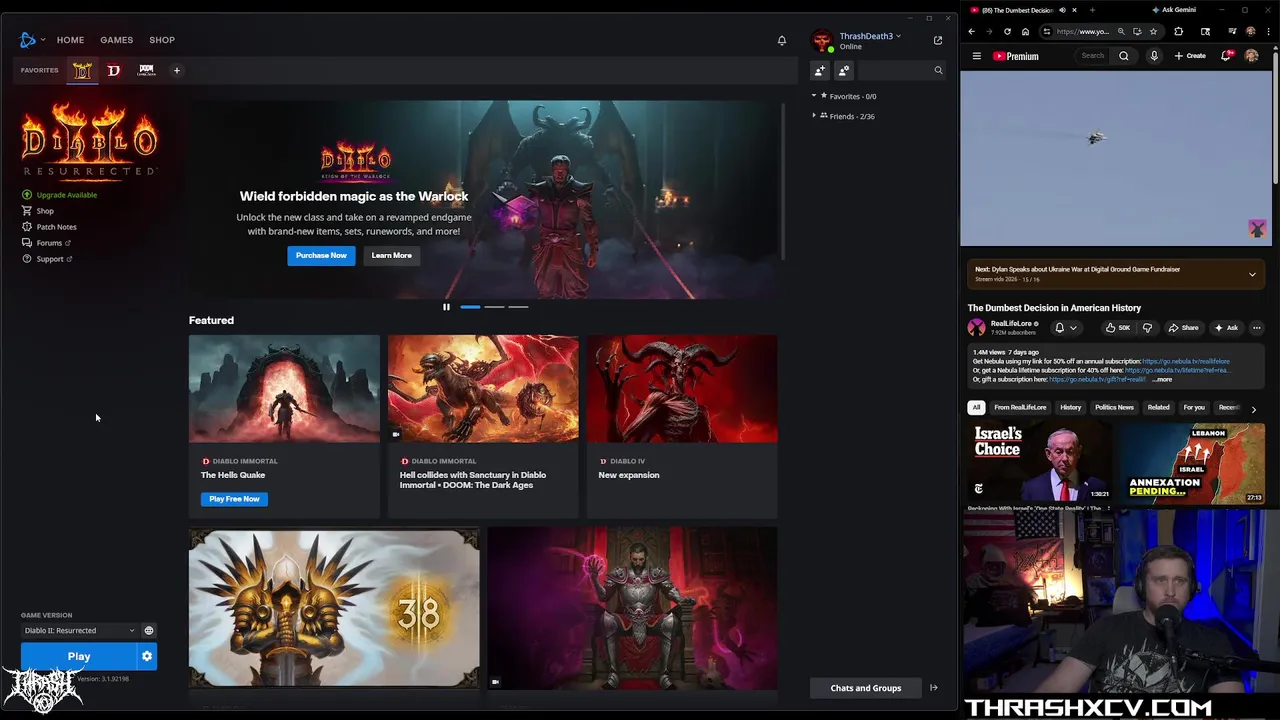Expand video description with ...more
1280x720 pixels.
click(x=1162, y=380)
